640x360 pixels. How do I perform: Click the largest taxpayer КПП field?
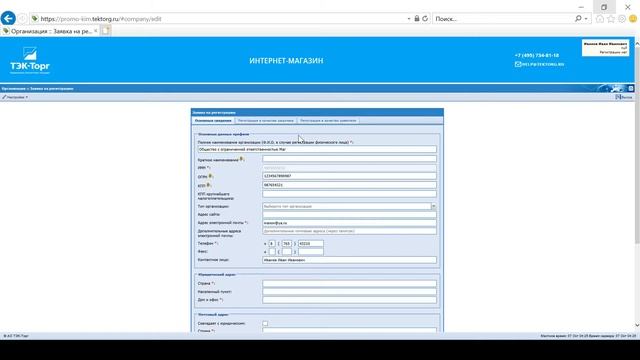[349, 194]
